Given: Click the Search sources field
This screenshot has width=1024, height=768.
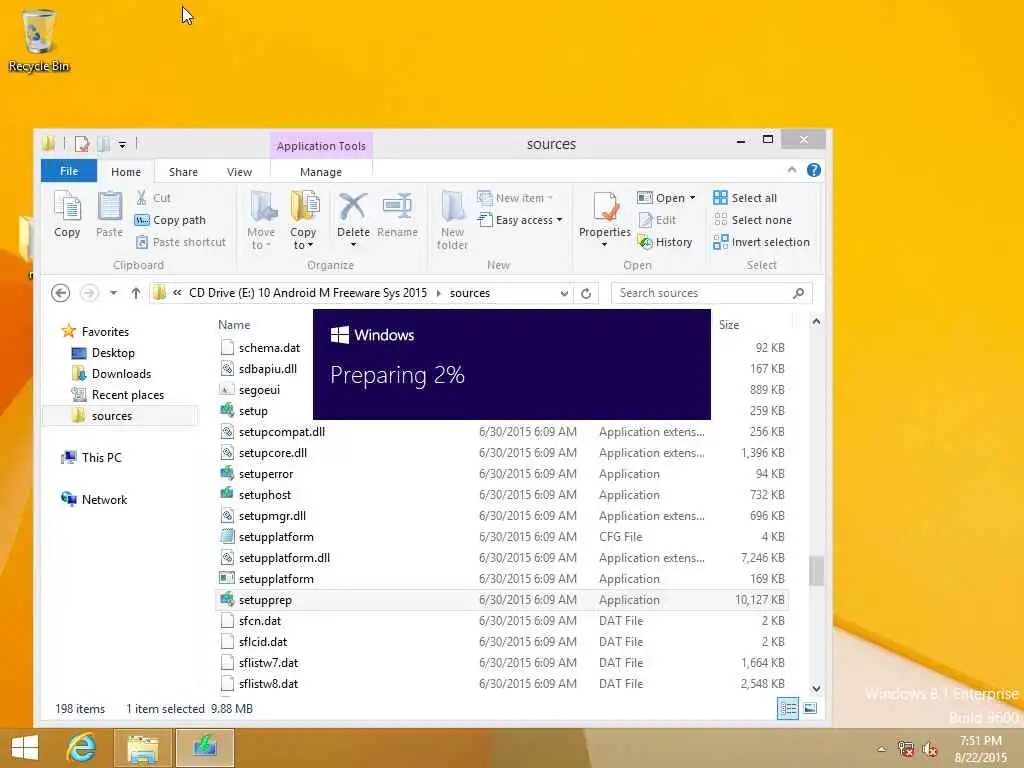Looking at the screenshot, I should (x=711, y=293).
